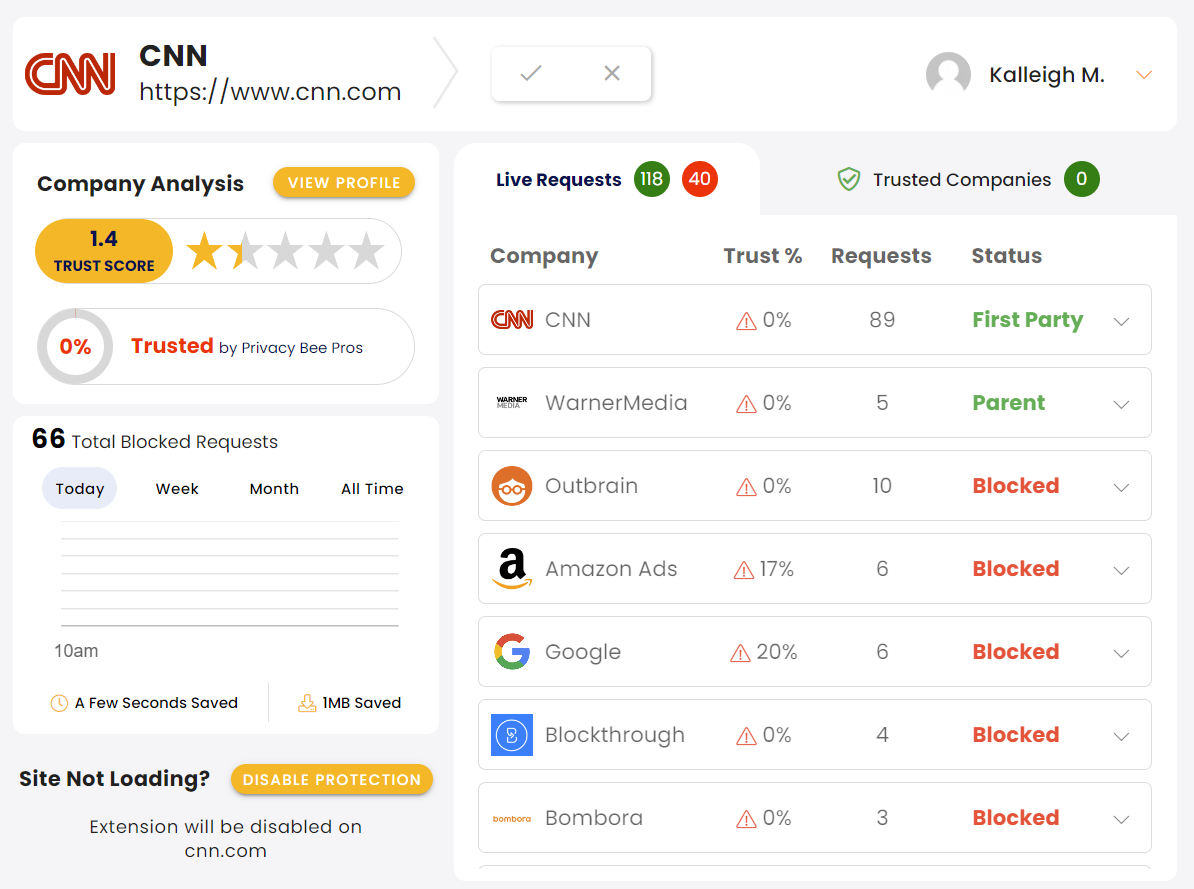This screenshot has height=889, width=1194.
Task: Switch to the Trusted Companies tab
Action: tap(969, 180)
